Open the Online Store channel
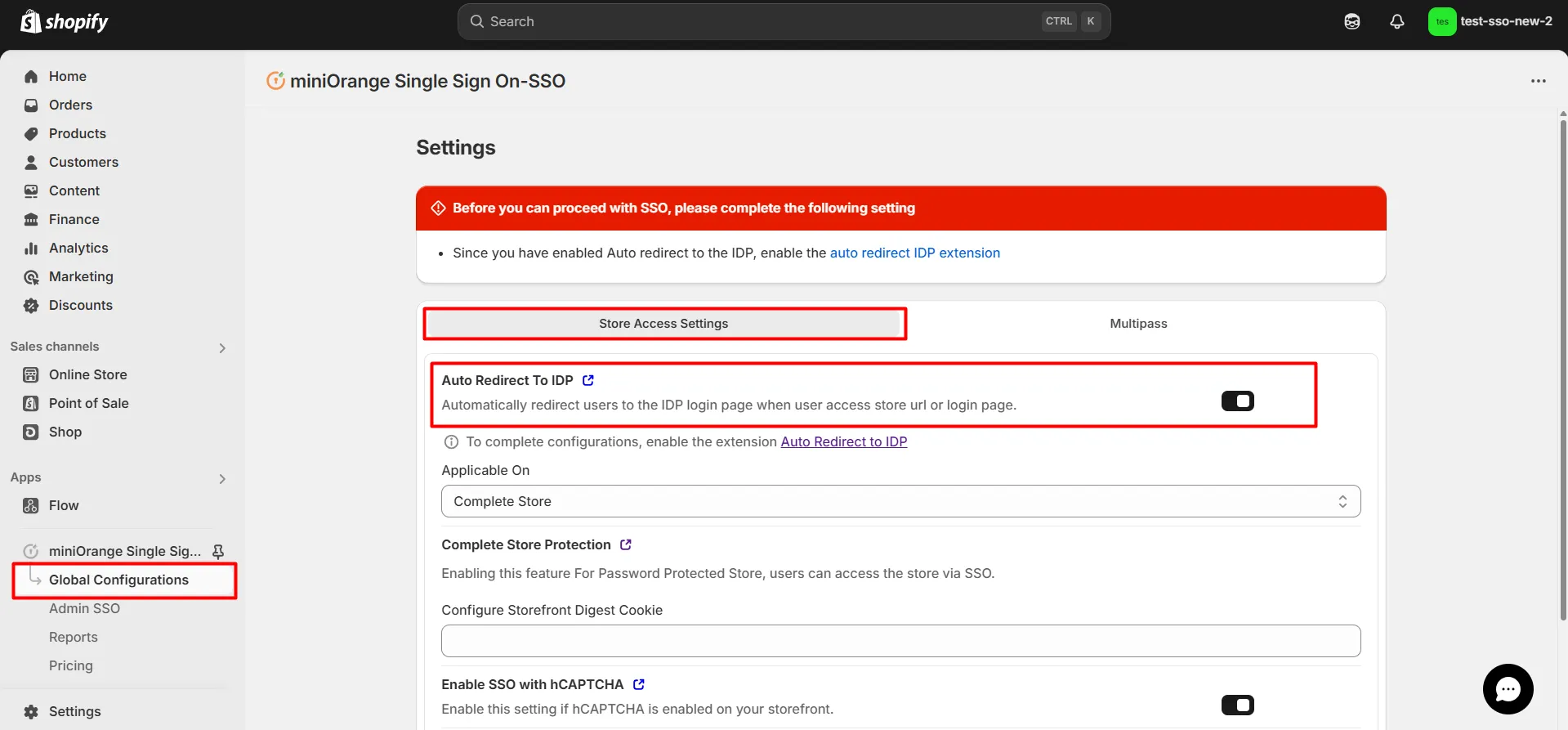Screen dimensions: 1568x730 point(87,374)
